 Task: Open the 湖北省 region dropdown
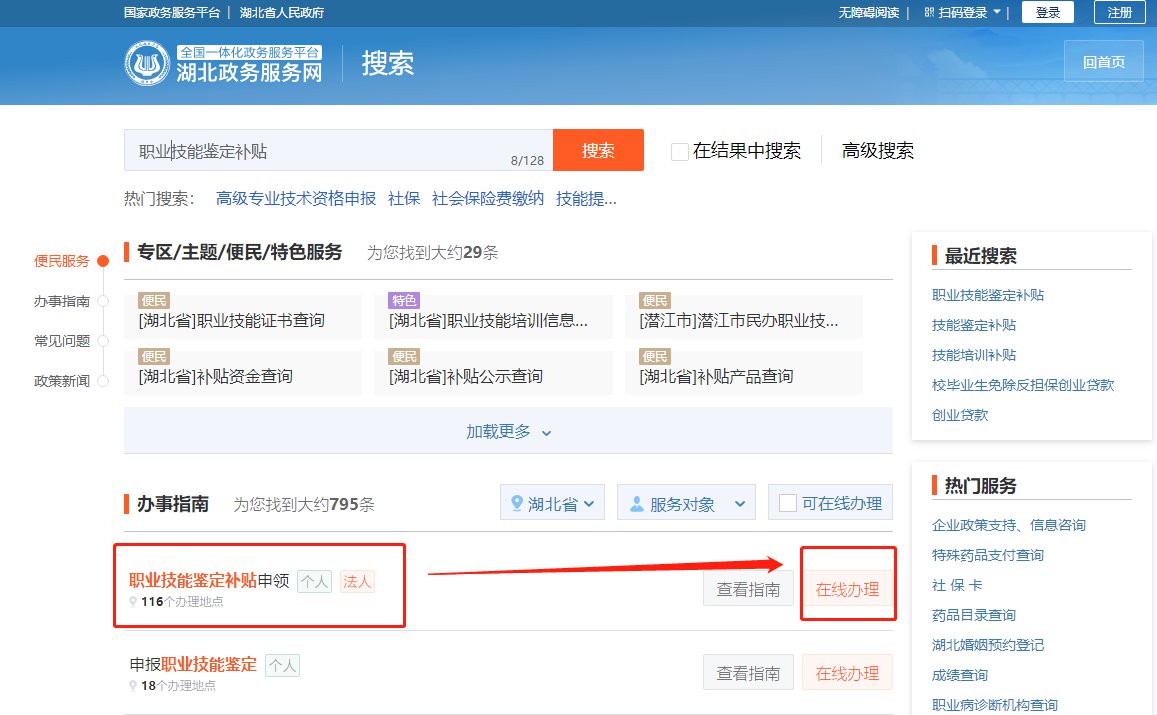point(552,504)
